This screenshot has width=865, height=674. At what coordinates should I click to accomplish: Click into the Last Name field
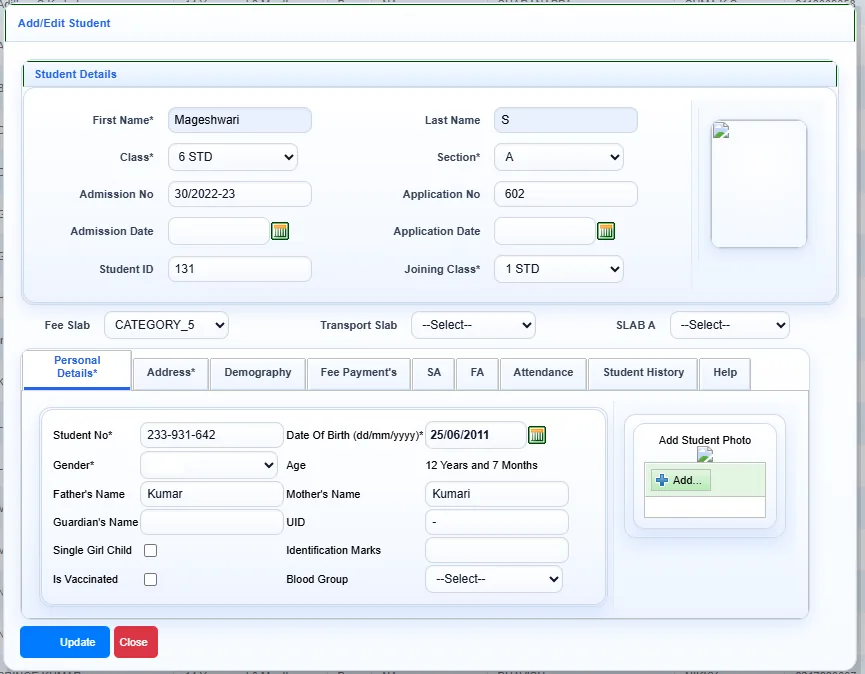(566, 120)
